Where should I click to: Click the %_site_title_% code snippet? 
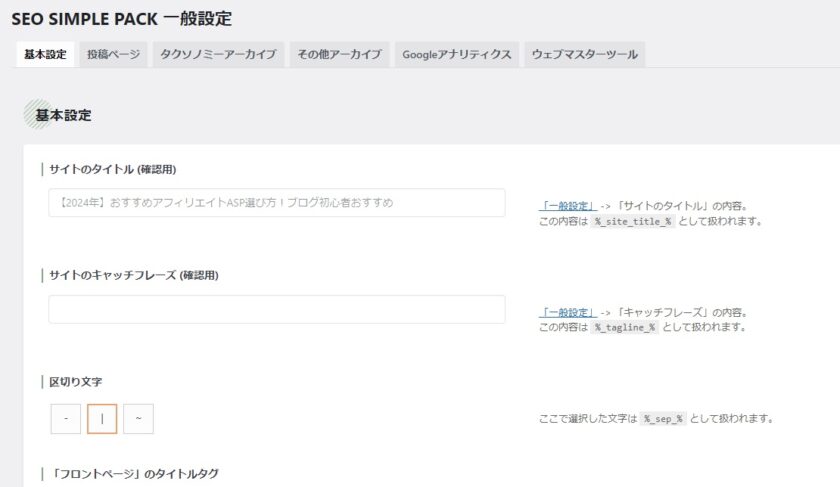pyautogui.click(x=633, y=221)
